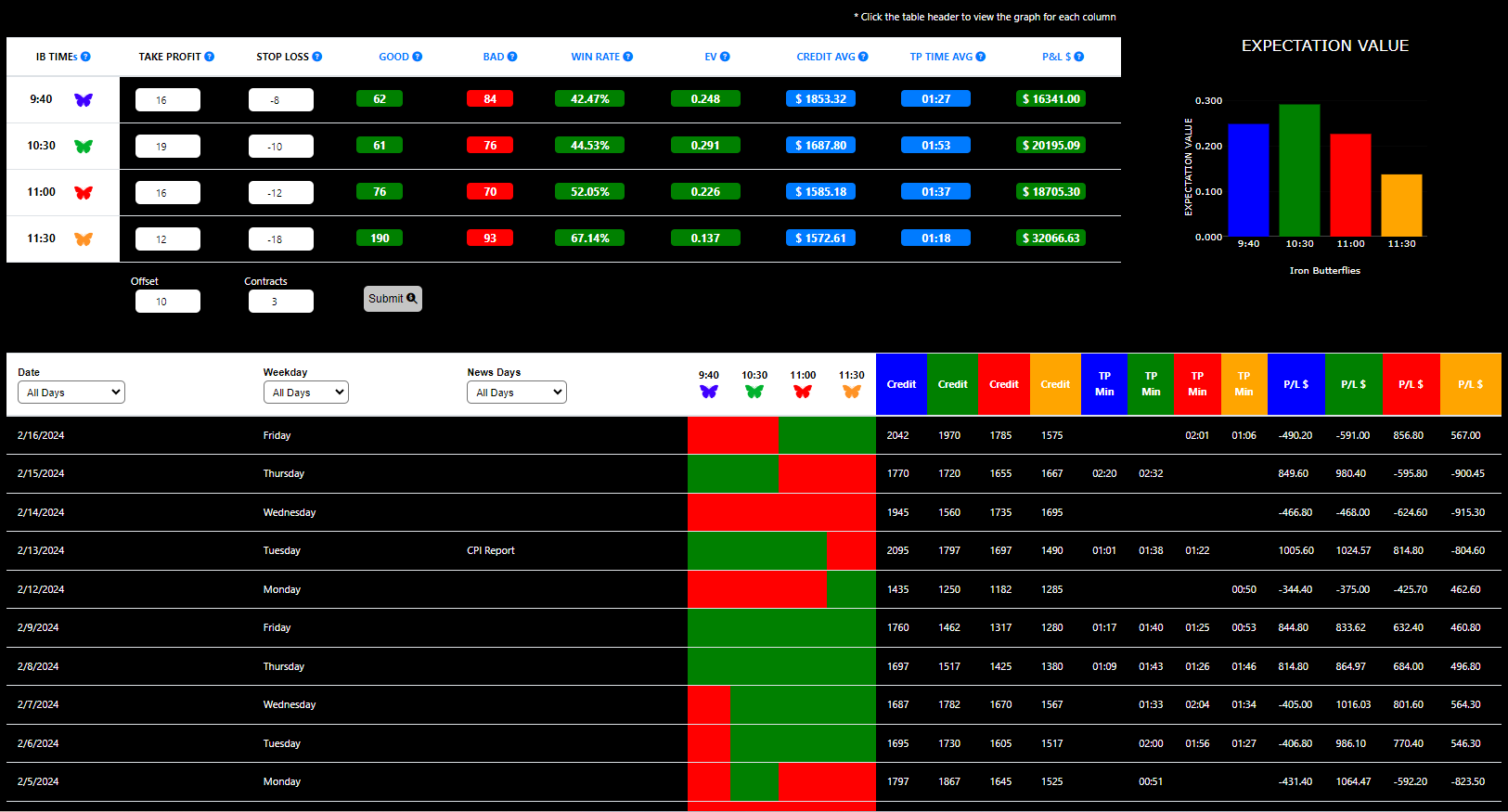The width and height of the screenshot is (1508, 812).
Task: Click the Offset input field
Action: (x=168, y=302)
